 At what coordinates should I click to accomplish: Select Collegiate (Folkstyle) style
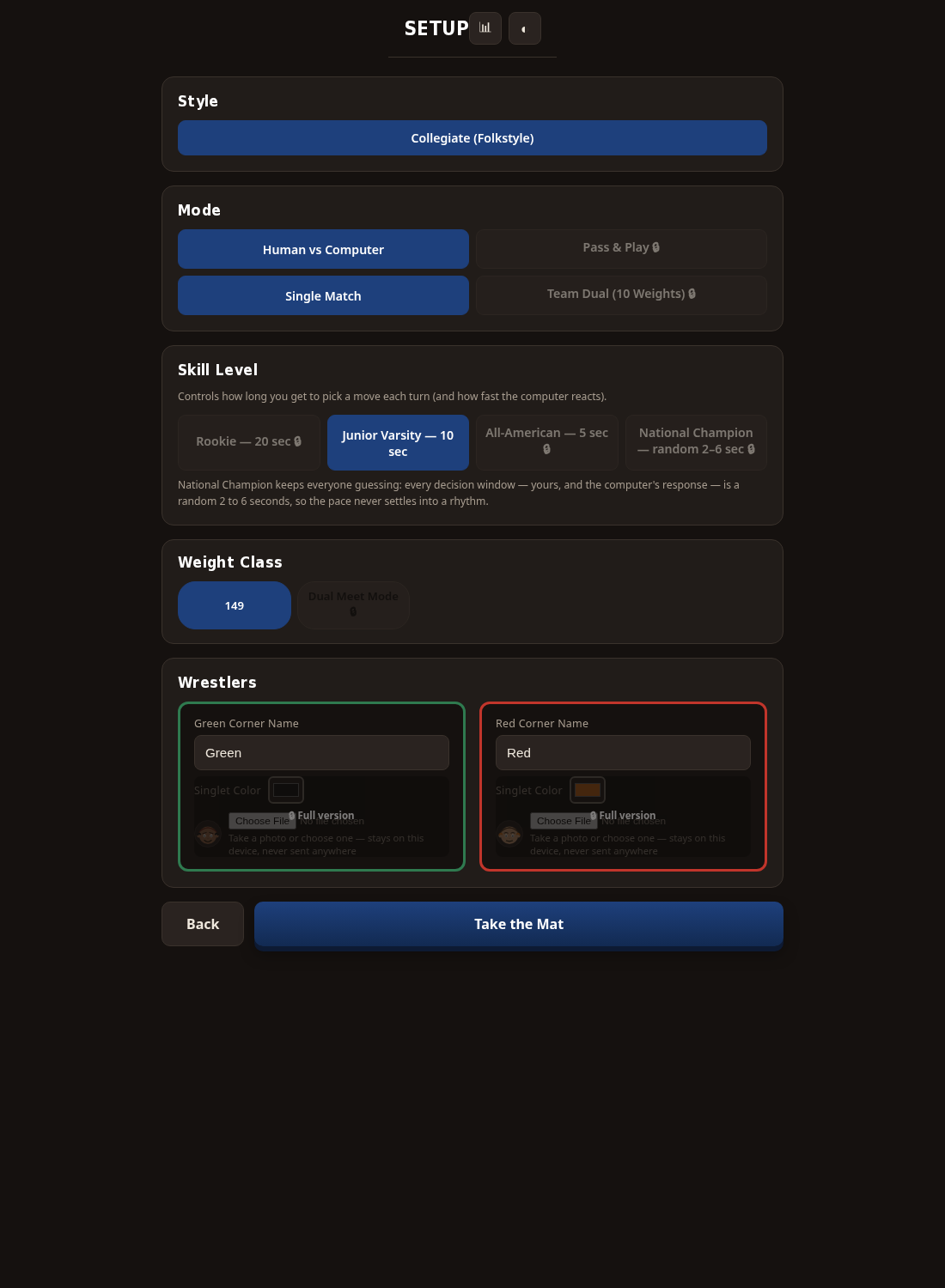coord(472,138)
